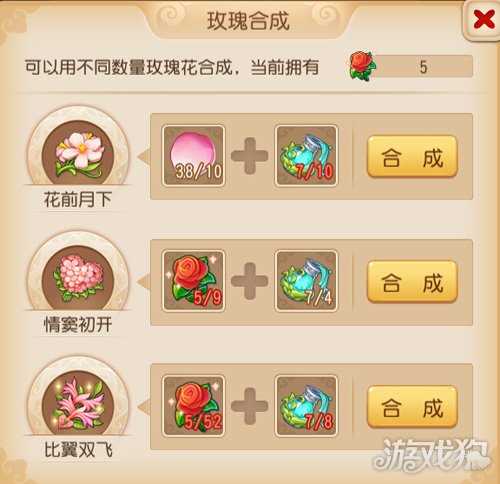500x484 pixels.
Task: Select the 花前月下 label text
Action: coord(78,199)
